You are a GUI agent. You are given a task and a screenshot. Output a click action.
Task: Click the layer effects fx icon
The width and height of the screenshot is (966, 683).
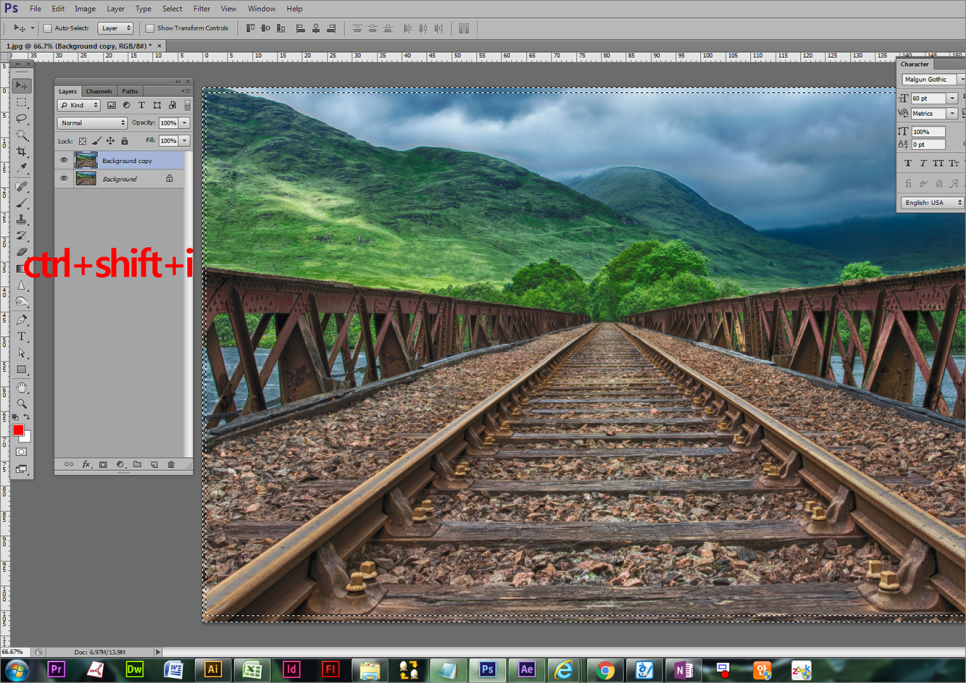tap(86, 465)
